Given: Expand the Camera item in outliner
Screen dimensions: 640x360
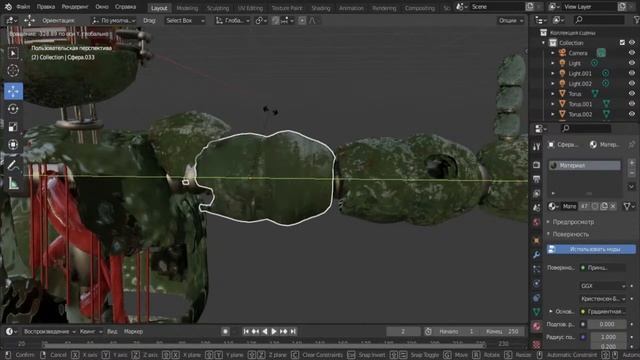Looking at the screenshot, I should point(553,53).
